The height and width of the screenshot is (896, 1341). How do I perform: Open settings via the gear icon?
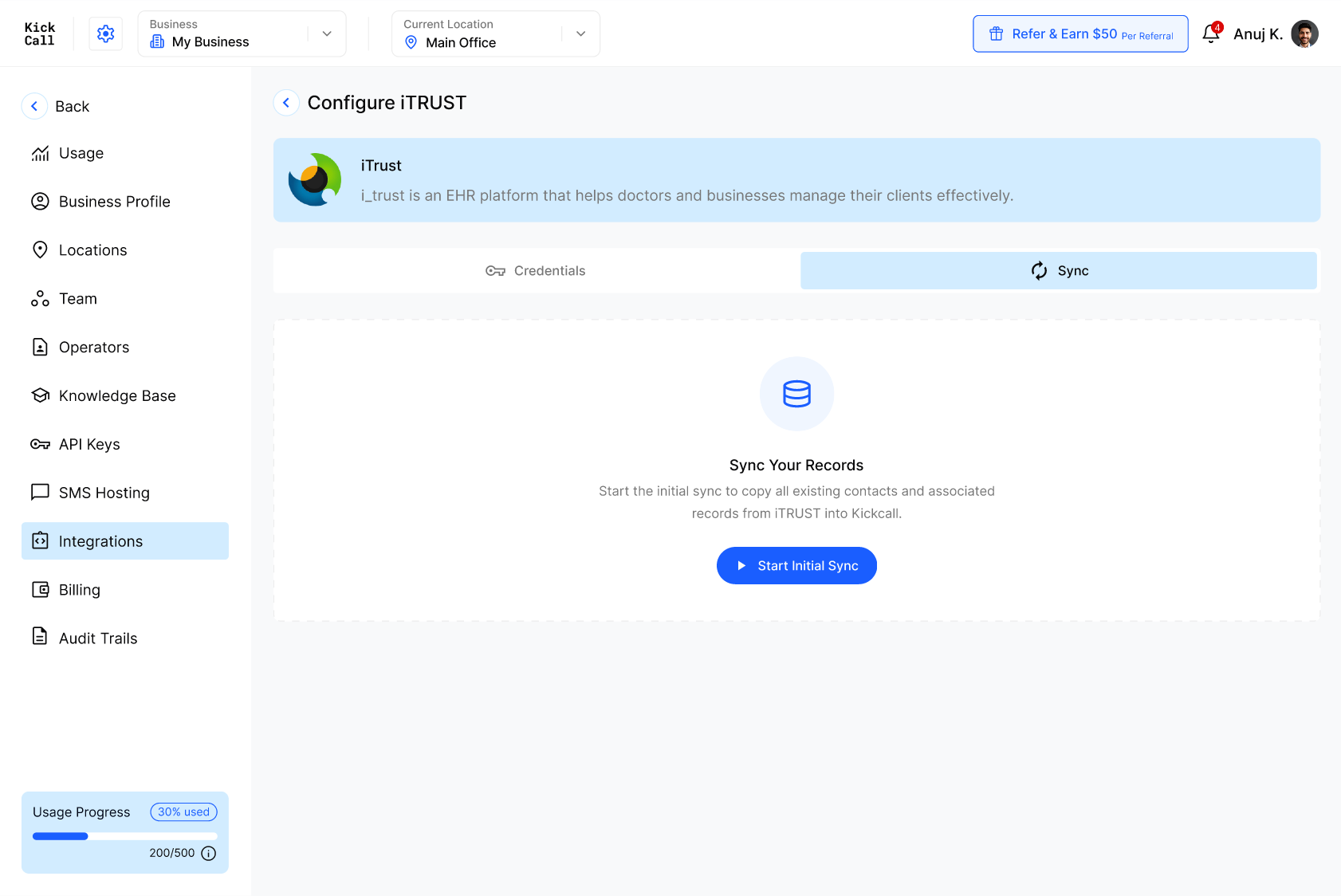coord(105,33)
